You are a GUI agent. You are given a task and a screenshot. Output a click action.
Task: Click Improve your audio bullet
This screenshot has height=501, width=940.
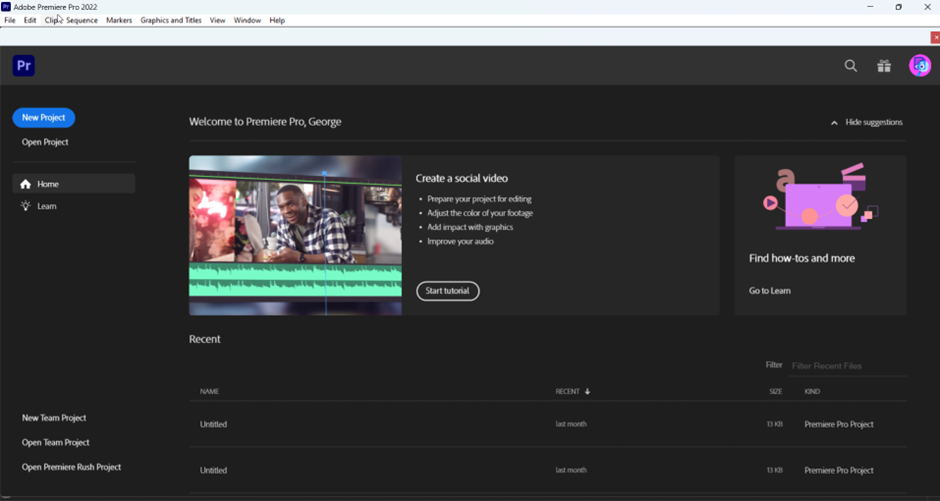point(460,242)
